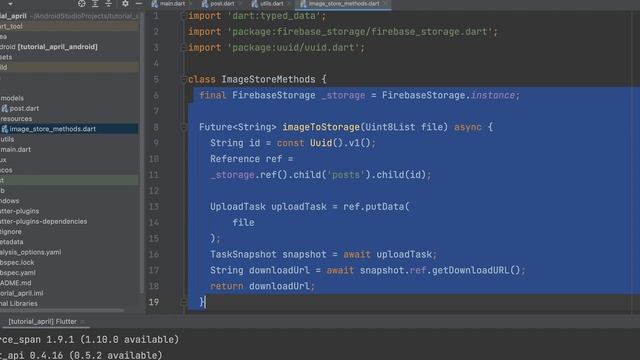Click on getDownloadURL in line 17
The height and width of the screenshot is (360, 640).
(470, 270)
